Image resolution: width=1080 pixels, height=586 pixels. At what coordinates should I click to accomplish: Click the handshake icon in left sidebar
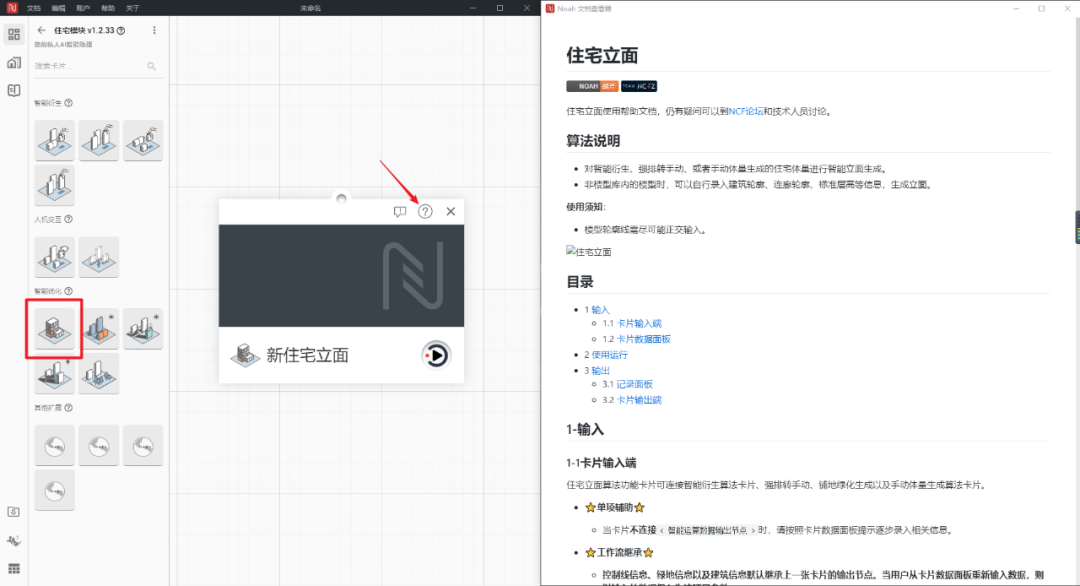[14, 541]
